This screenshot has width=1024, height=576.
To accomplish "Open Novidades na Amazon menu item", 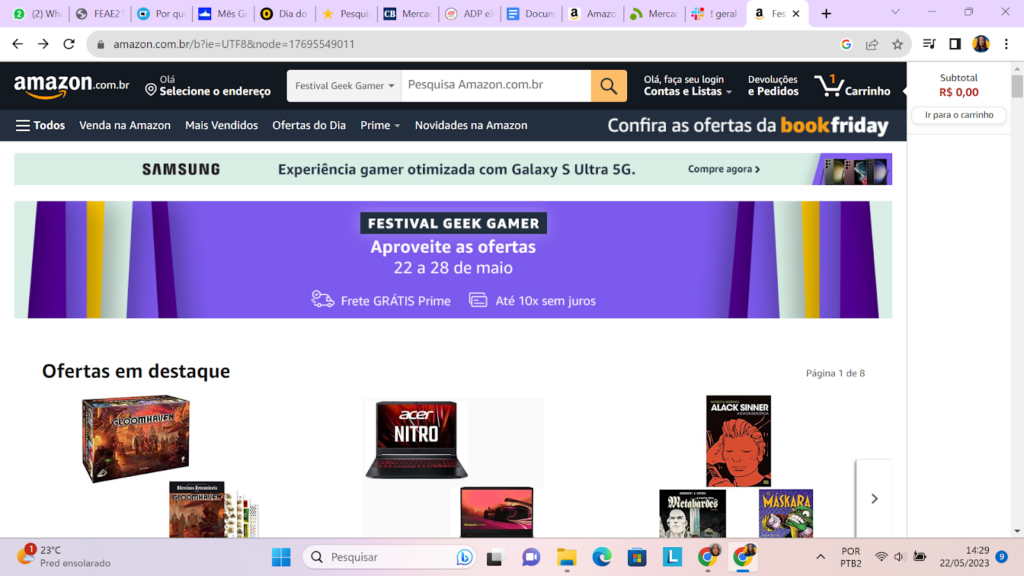I will [x=471, y=125].
